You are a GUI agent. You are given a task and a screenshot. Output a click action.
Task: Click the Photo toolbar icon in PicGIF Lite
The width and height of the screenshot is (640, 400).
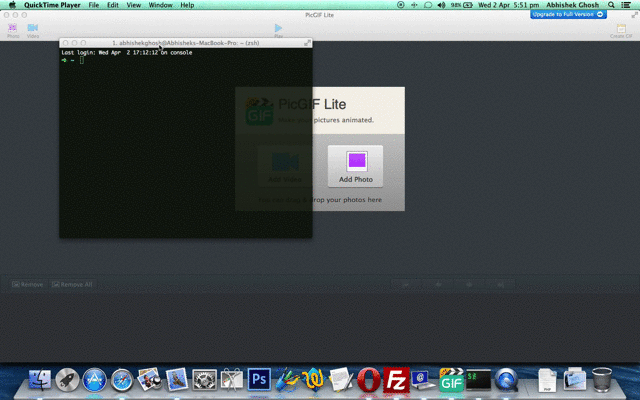coord(13,31)
